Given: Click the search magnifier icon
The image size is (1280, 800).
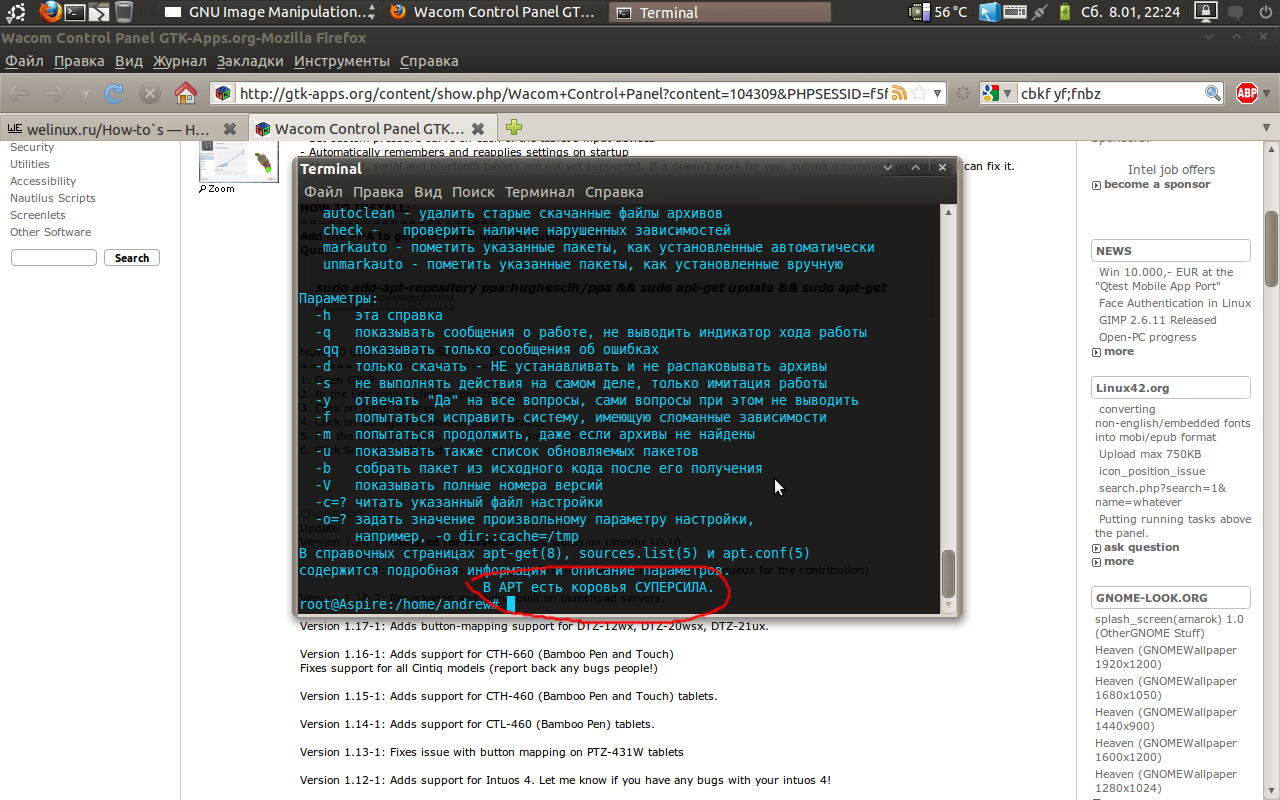Looking at the screenshot, I should [x=1212, y=93].
